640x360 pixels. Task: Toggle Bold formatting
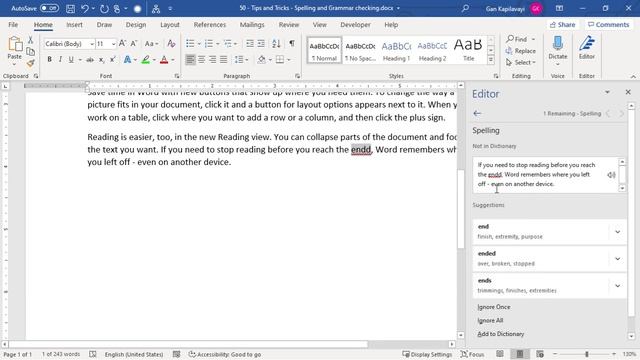pos(49,60)
